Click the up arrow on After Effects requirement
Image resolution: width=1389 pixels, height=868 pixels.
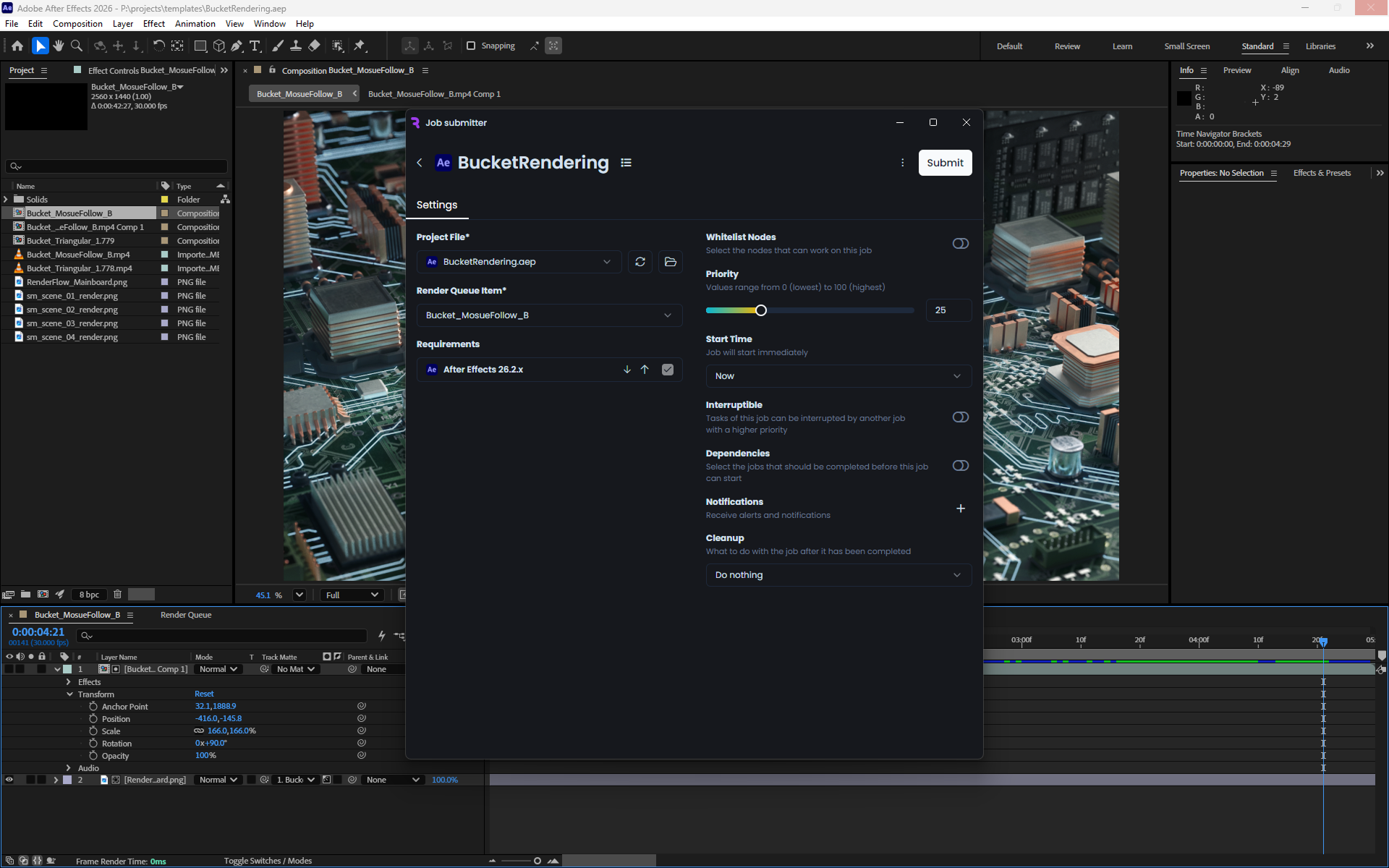click(645, 370)
